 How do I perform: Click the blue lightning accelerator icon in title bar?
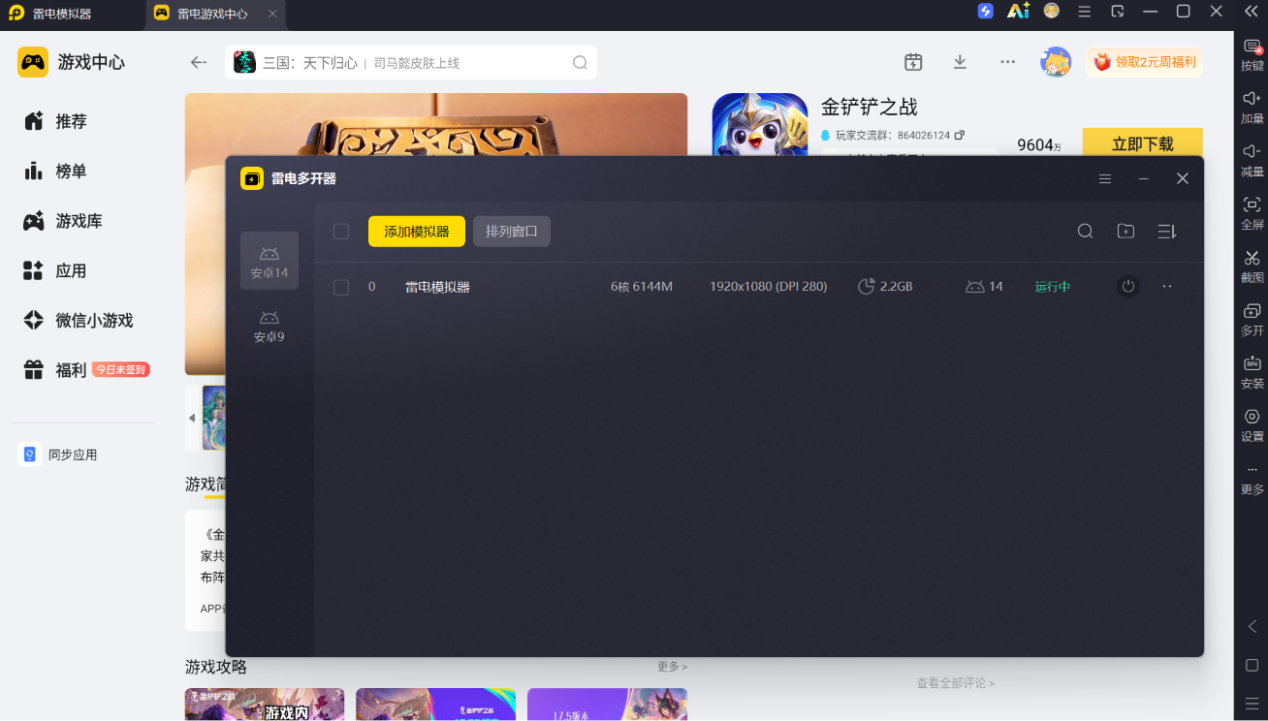[x=986, y=11]
